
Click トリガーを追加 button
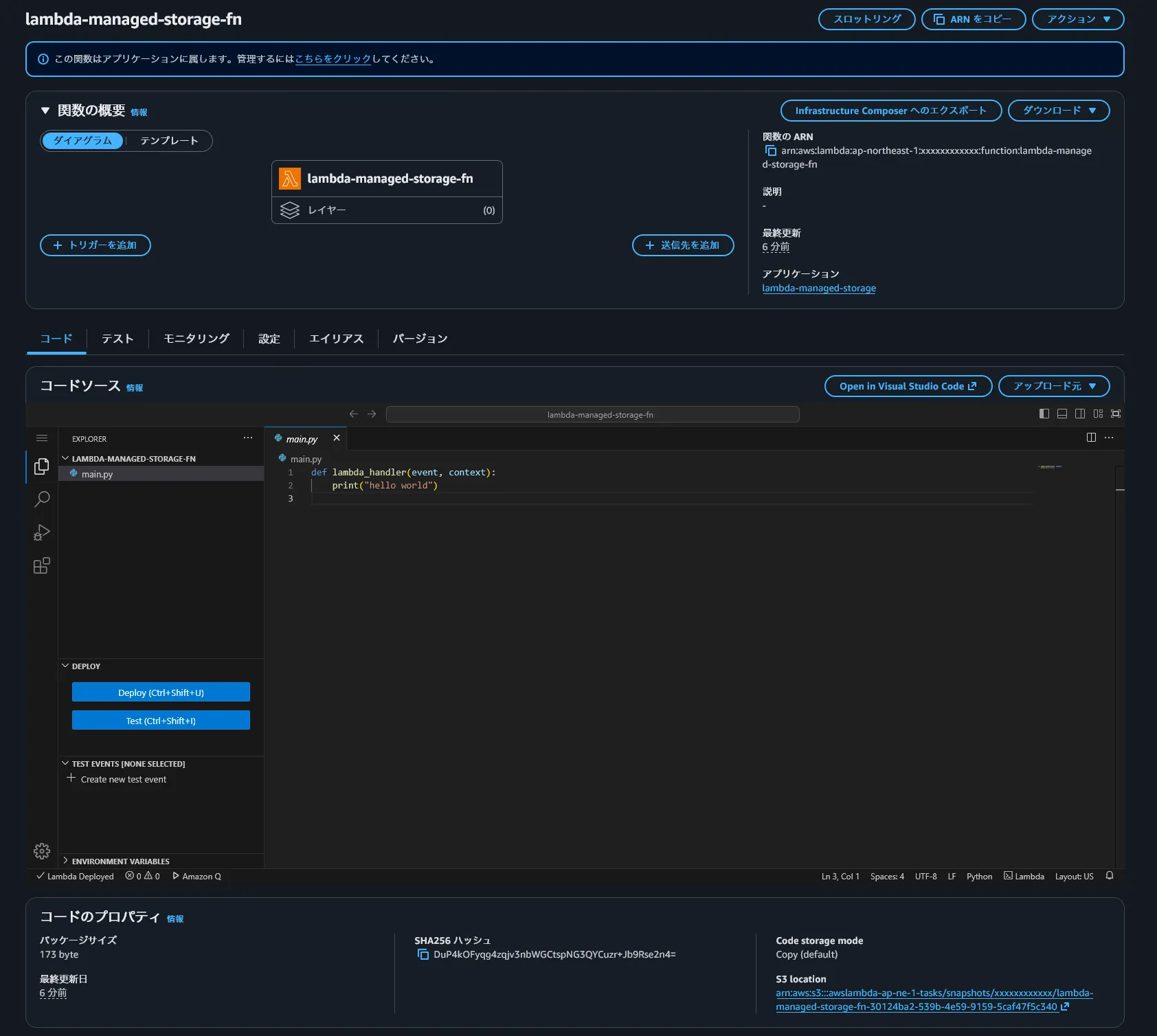[x=96, y=245]
